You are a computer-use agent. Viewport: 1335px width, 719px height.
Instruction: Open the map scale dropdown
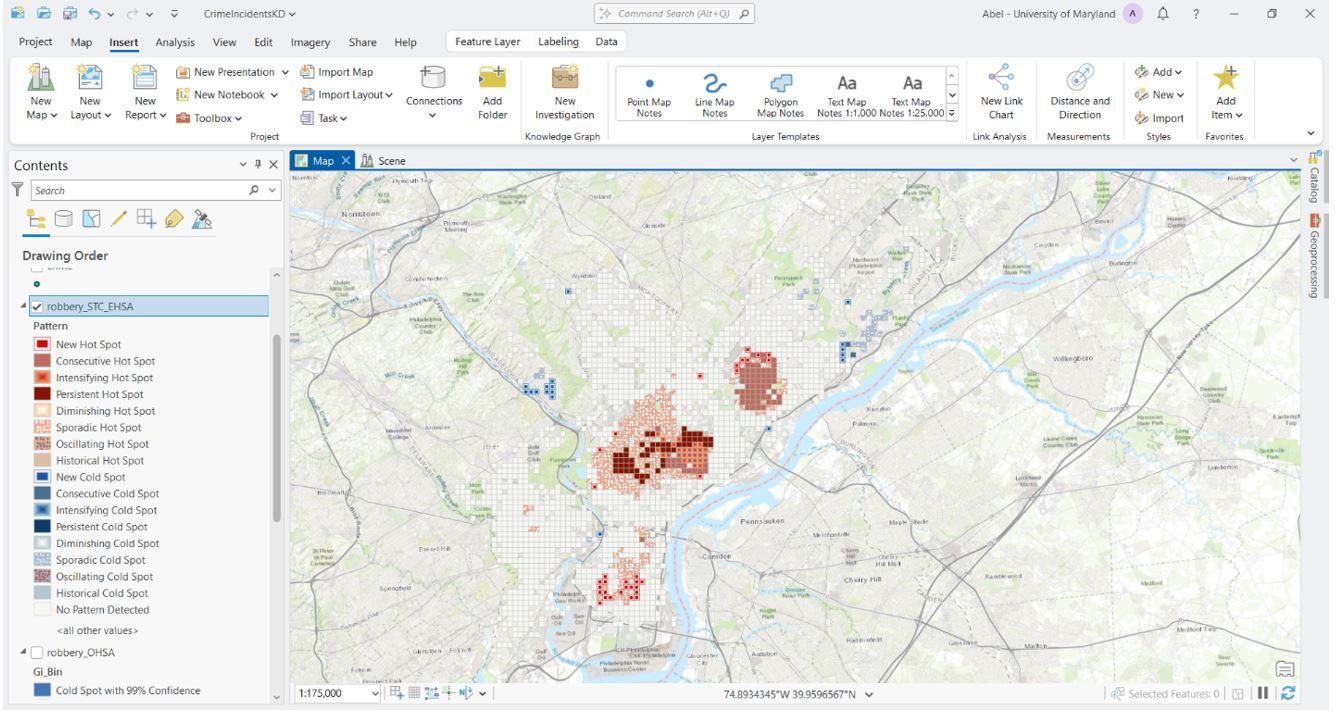click(375, 693)
